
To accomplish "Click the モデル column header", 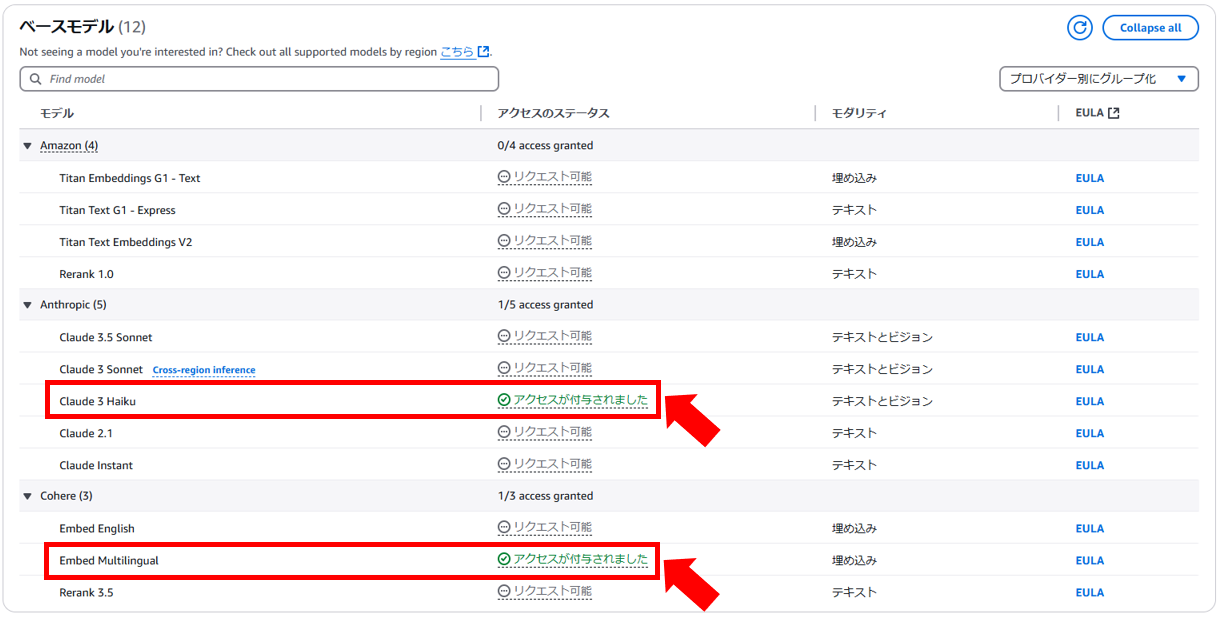I will coord(57,113).
